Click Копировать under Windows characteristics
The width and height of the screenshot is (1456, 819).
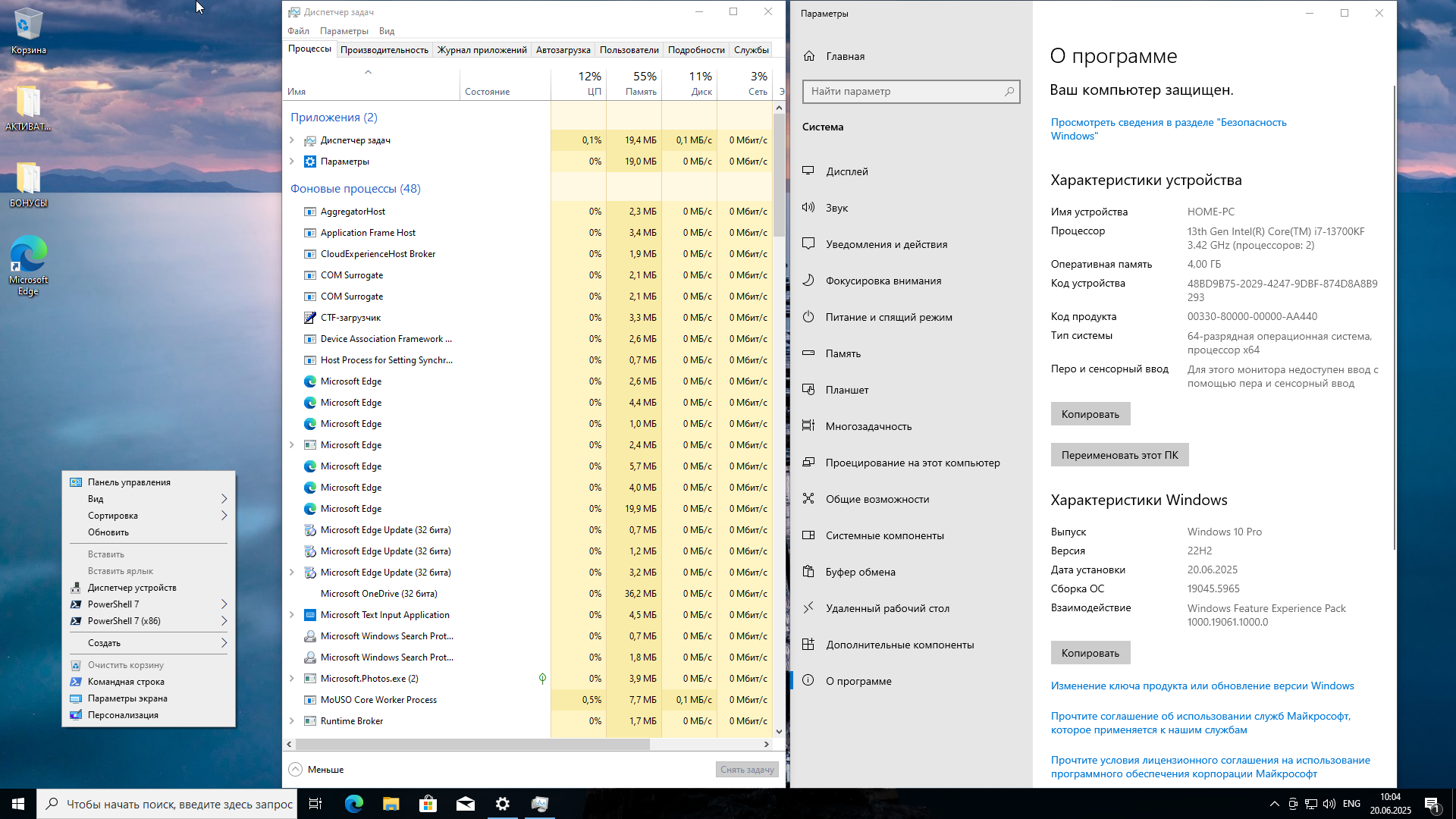1090,653
